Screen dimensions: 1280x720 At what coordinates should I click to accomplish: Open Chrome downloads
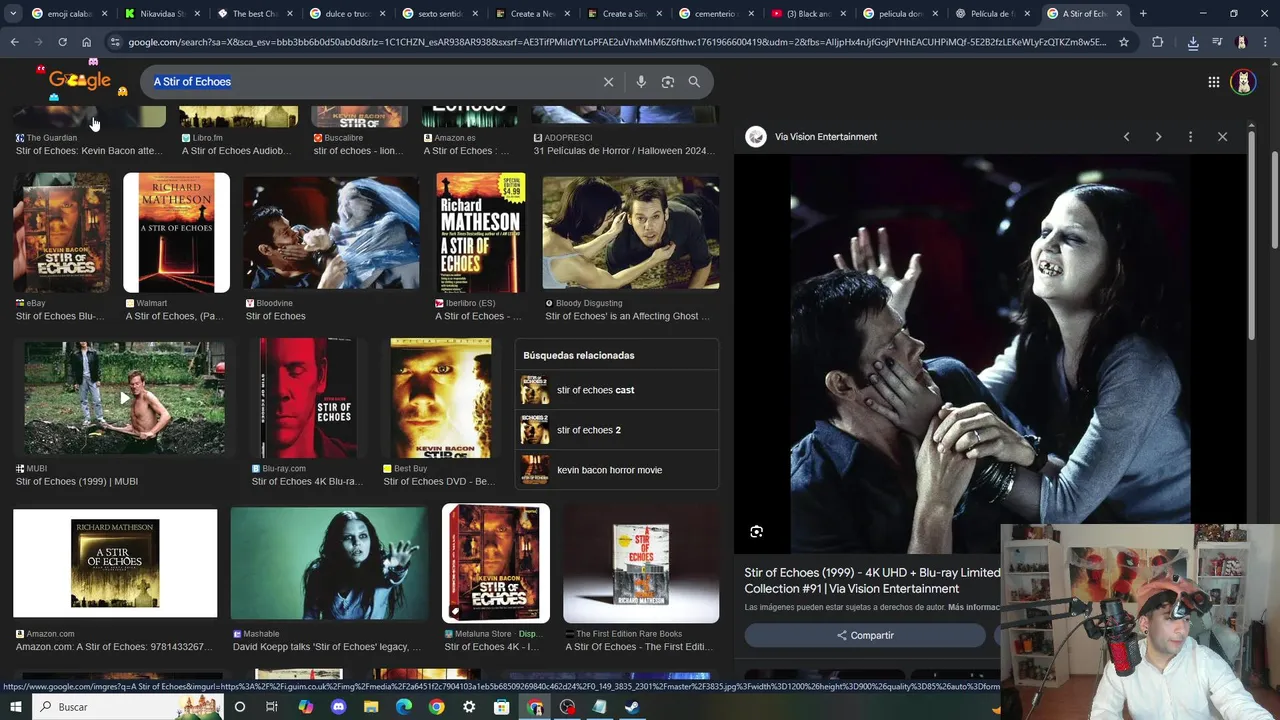pos(1193,42)
